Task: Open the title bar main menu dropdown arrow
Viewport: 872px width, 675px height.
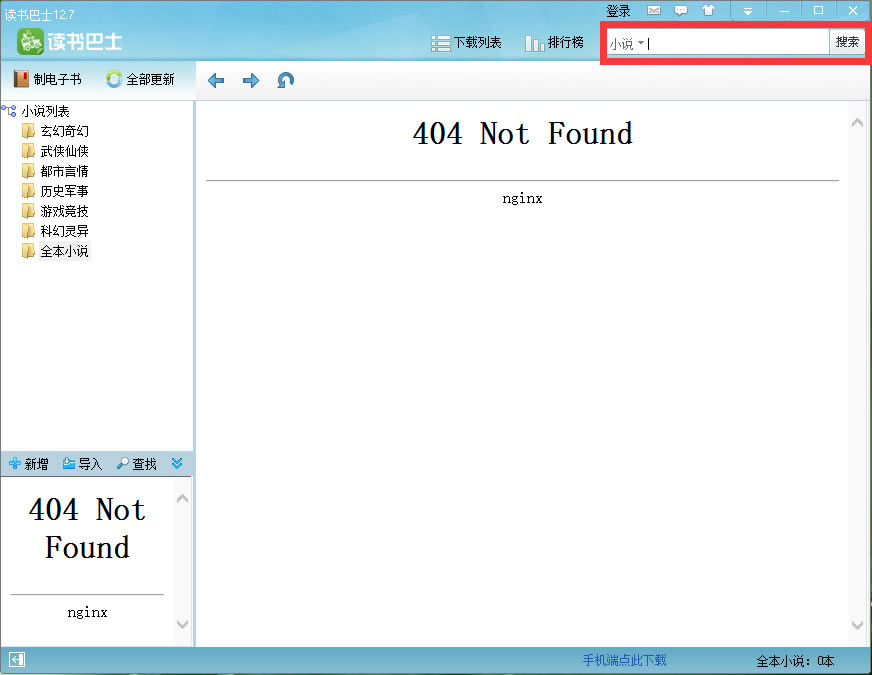Action: 747,11
